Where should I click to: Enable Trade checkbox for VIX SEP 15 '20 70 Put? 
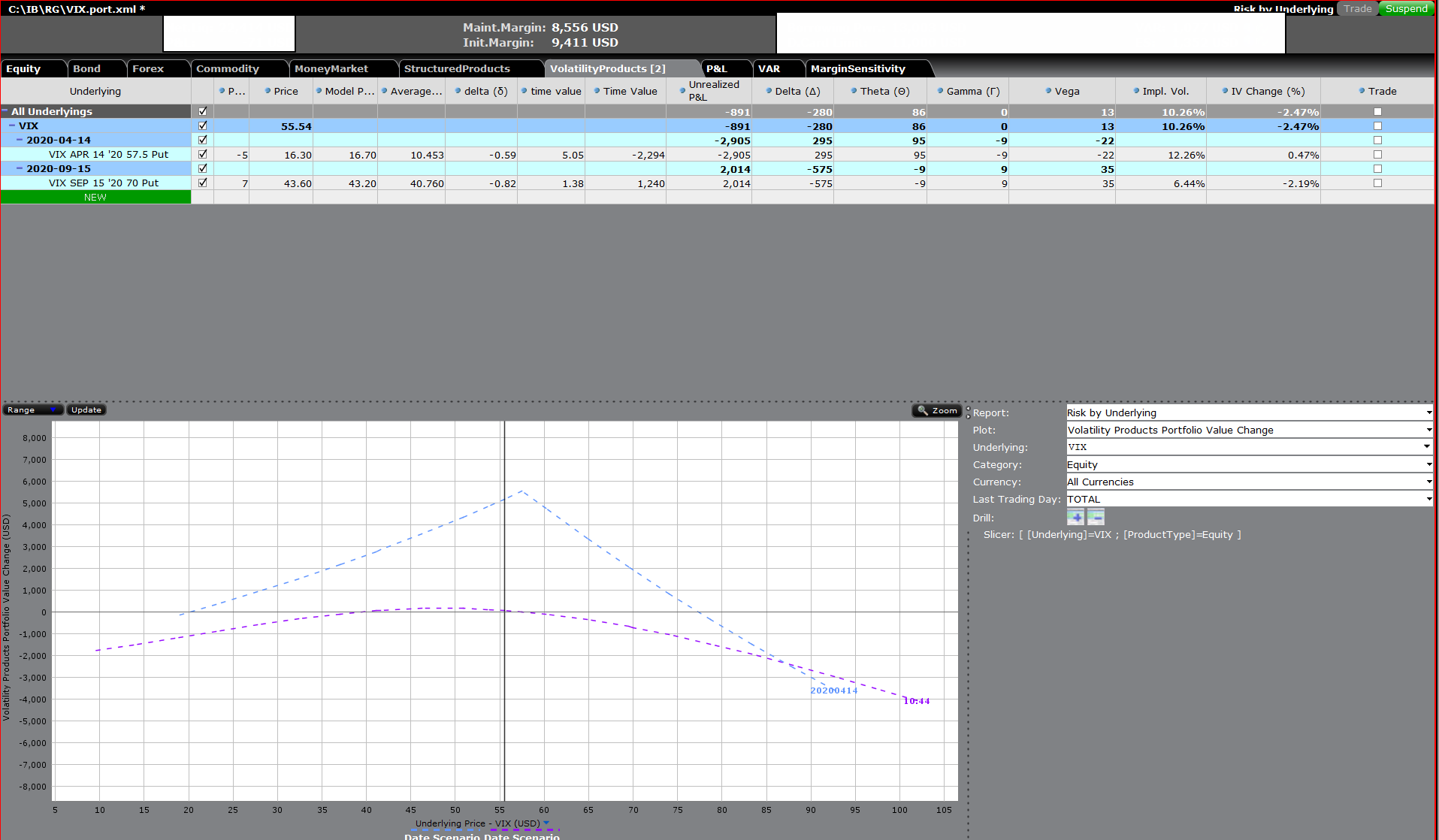point(1377,183)
